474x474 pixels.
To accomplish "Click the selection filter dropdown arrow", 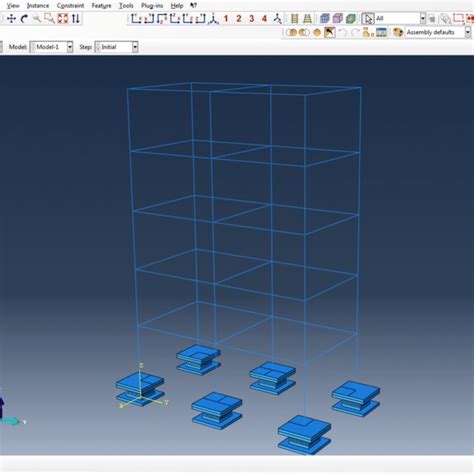I will [x=423, y=19].
